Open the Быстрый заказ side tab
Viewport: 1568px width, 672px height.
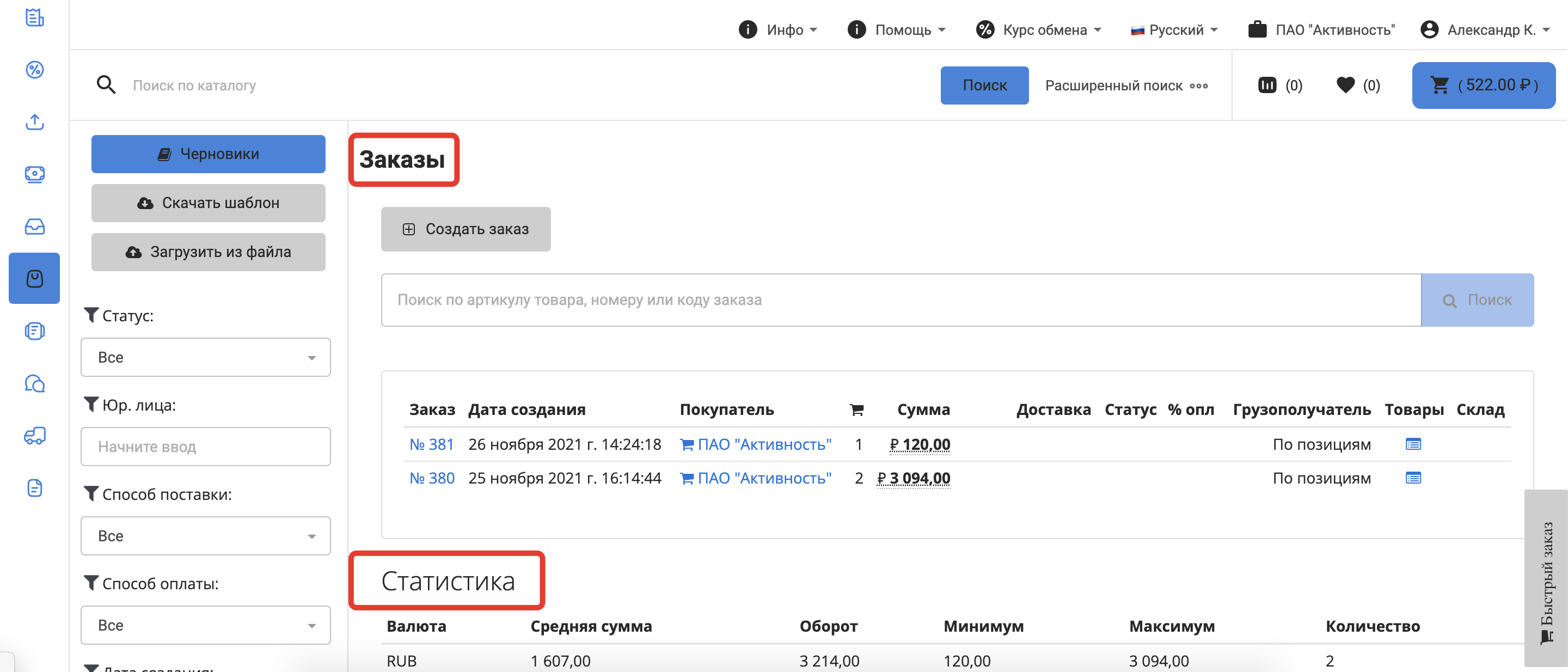point(1546,578)
